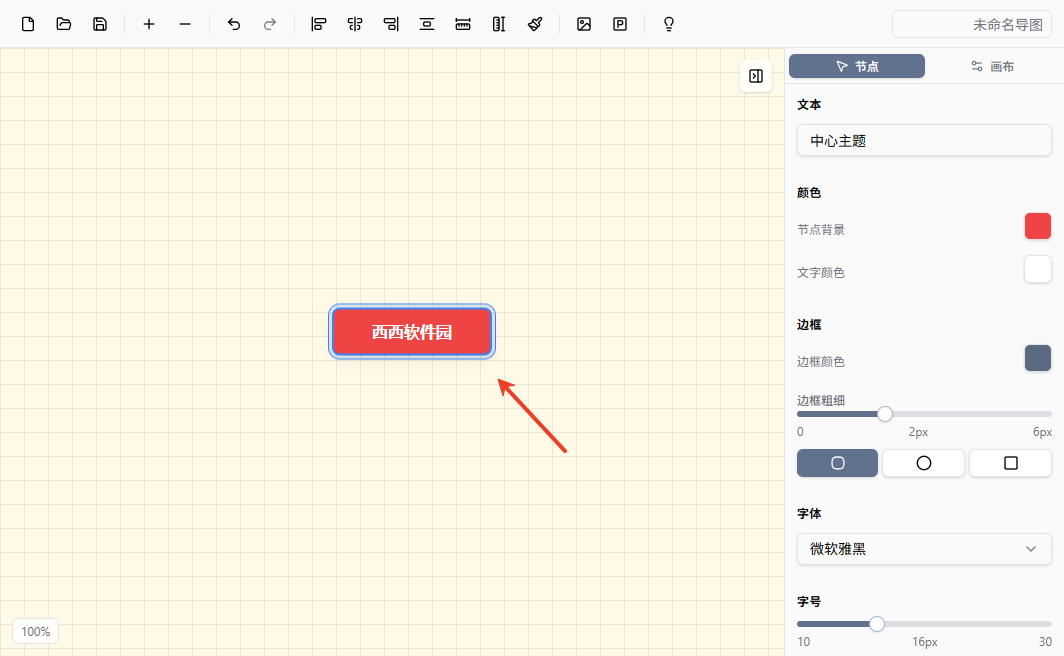Export the map as image
The width and height of the screenshot is (1064, 656).
584,24
